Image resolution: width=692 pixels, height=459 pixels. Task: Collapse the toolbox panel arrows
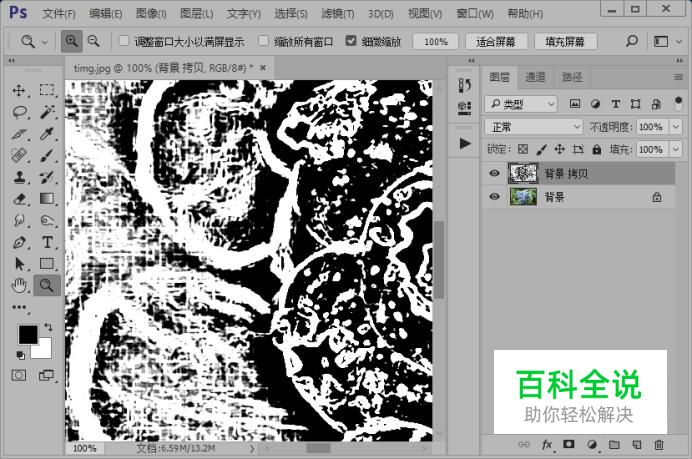11,60
